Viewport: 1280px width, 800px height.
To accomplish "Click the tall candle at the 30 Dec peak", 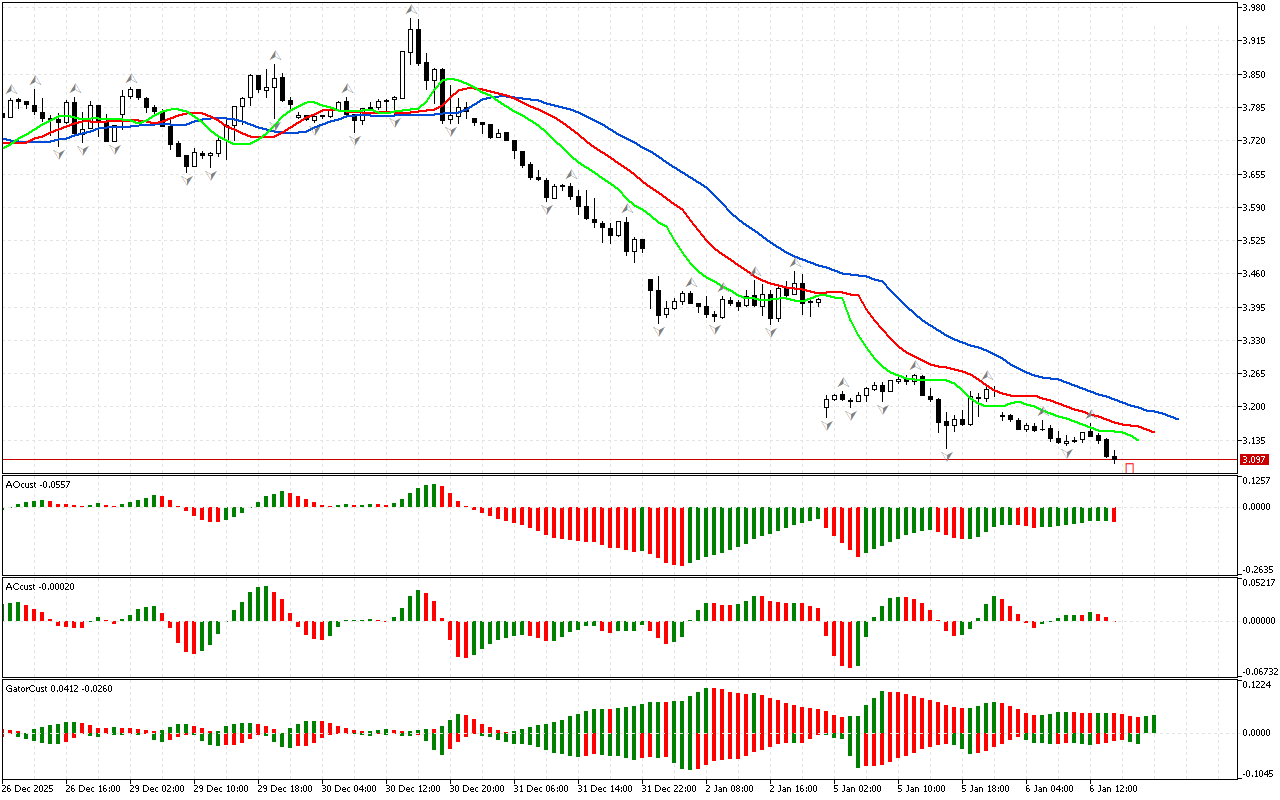I will point(411,47).
